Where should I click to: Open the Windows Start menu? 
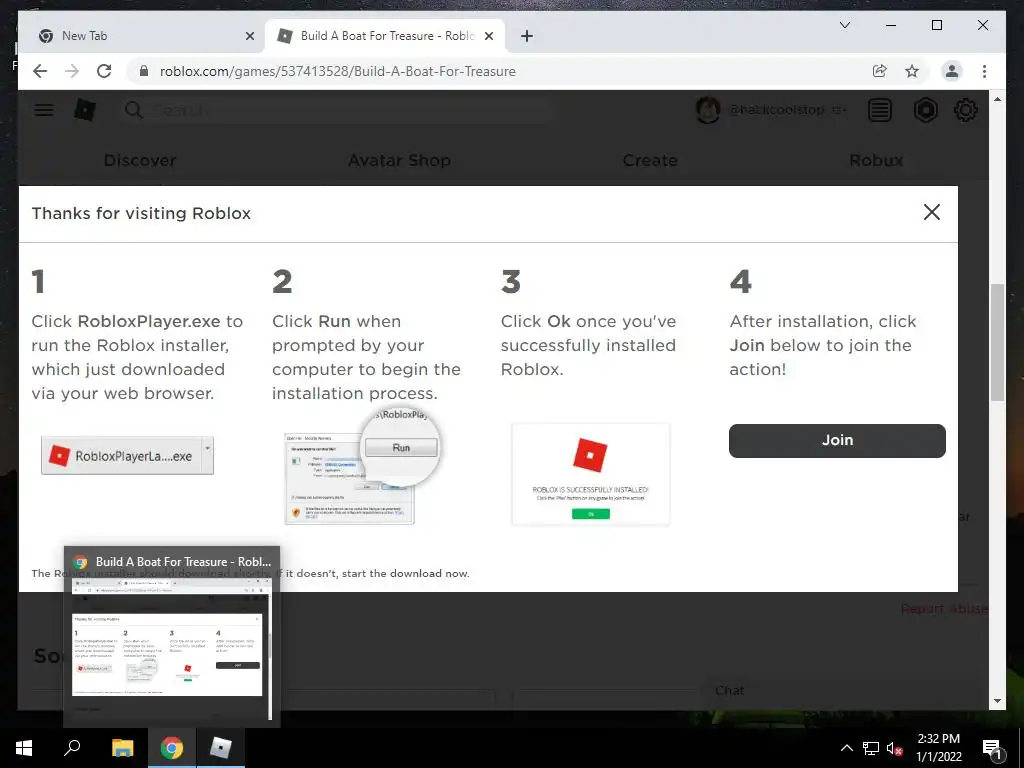point(24,748)
